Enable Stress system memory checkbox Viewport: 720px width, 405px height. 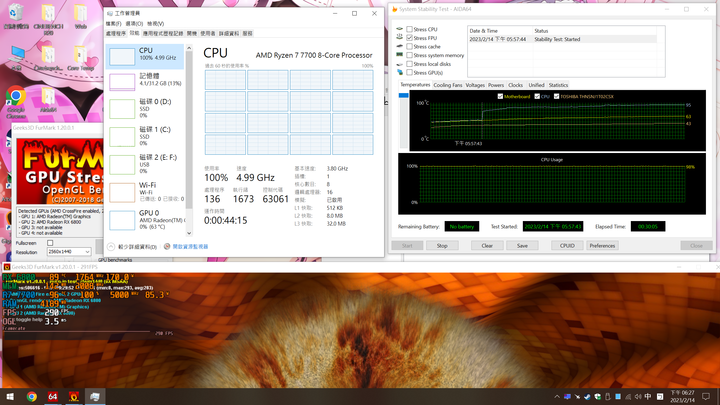pos(410,56)
